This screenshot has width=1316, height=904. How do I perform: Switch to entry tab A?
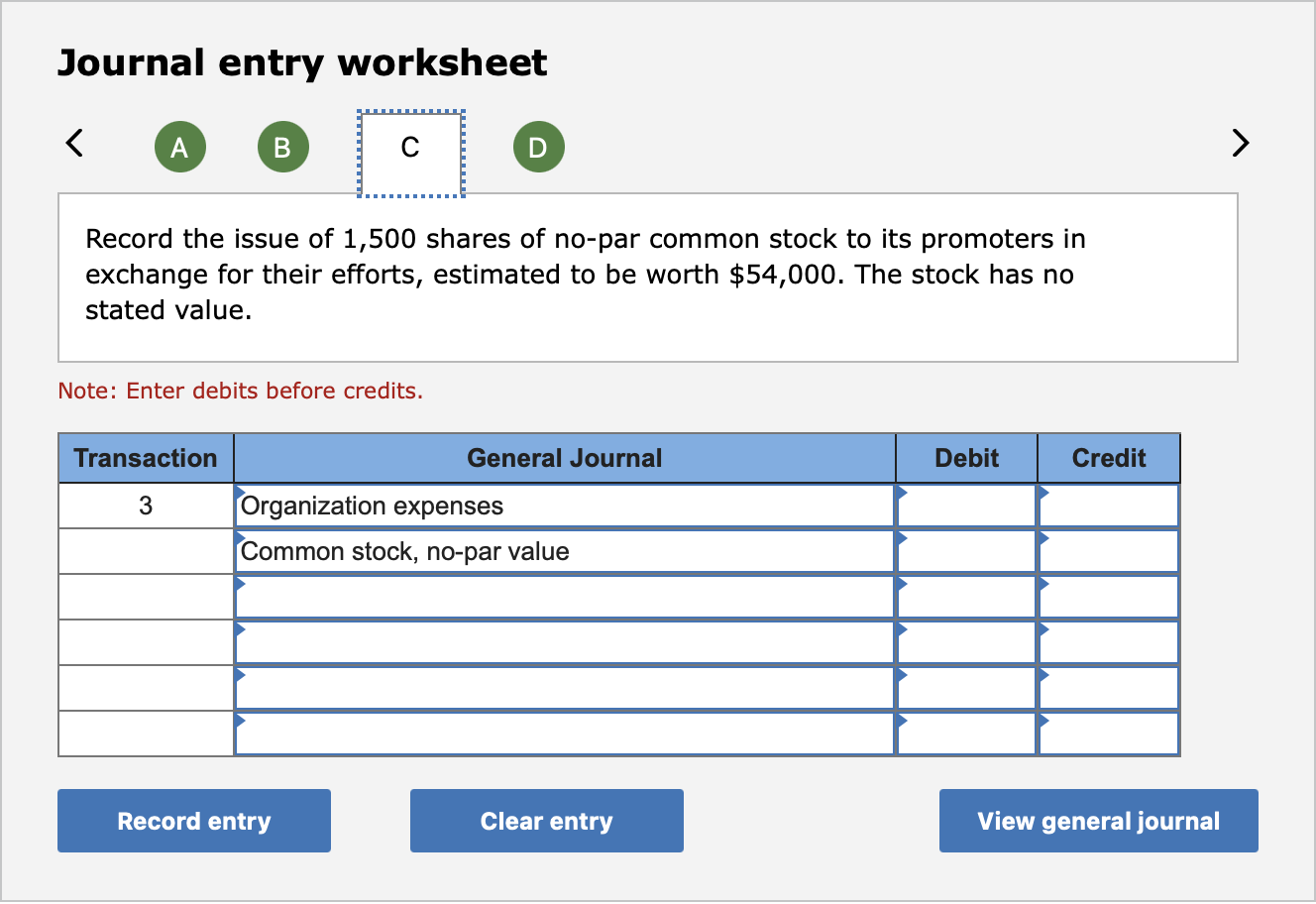click(179, 148)
